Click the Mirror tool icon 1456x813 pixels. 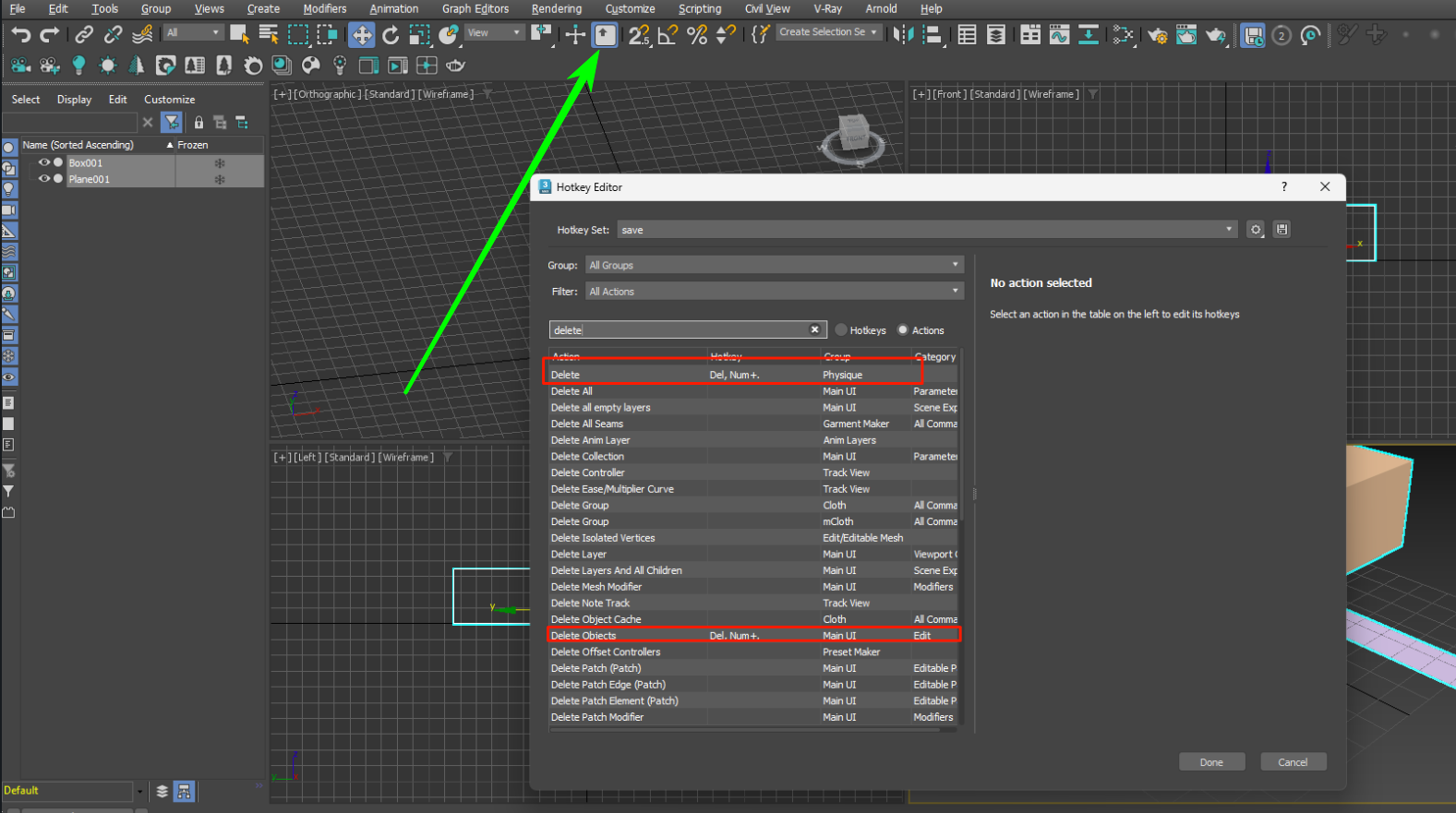903,35
